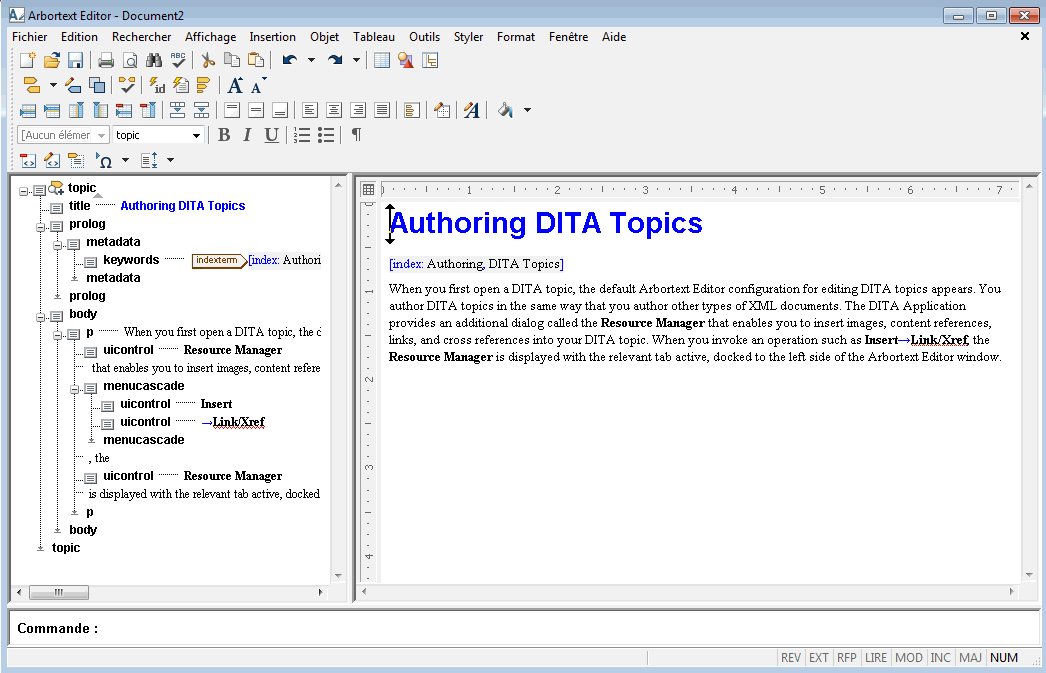This screenshot has height=673, width=1046.
Task: Select 'Authoring DITA Topics' title in tree
Action: point(183,205)
